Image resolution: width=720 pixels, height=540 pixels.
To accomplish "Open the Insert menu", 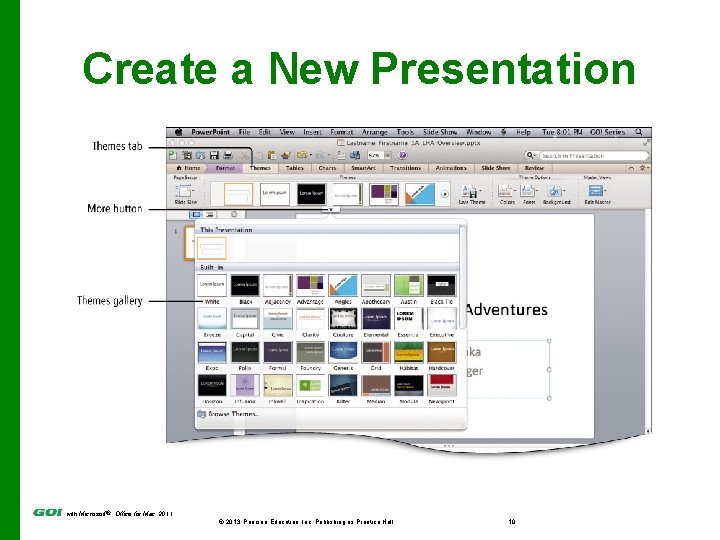I will [312, 132].
